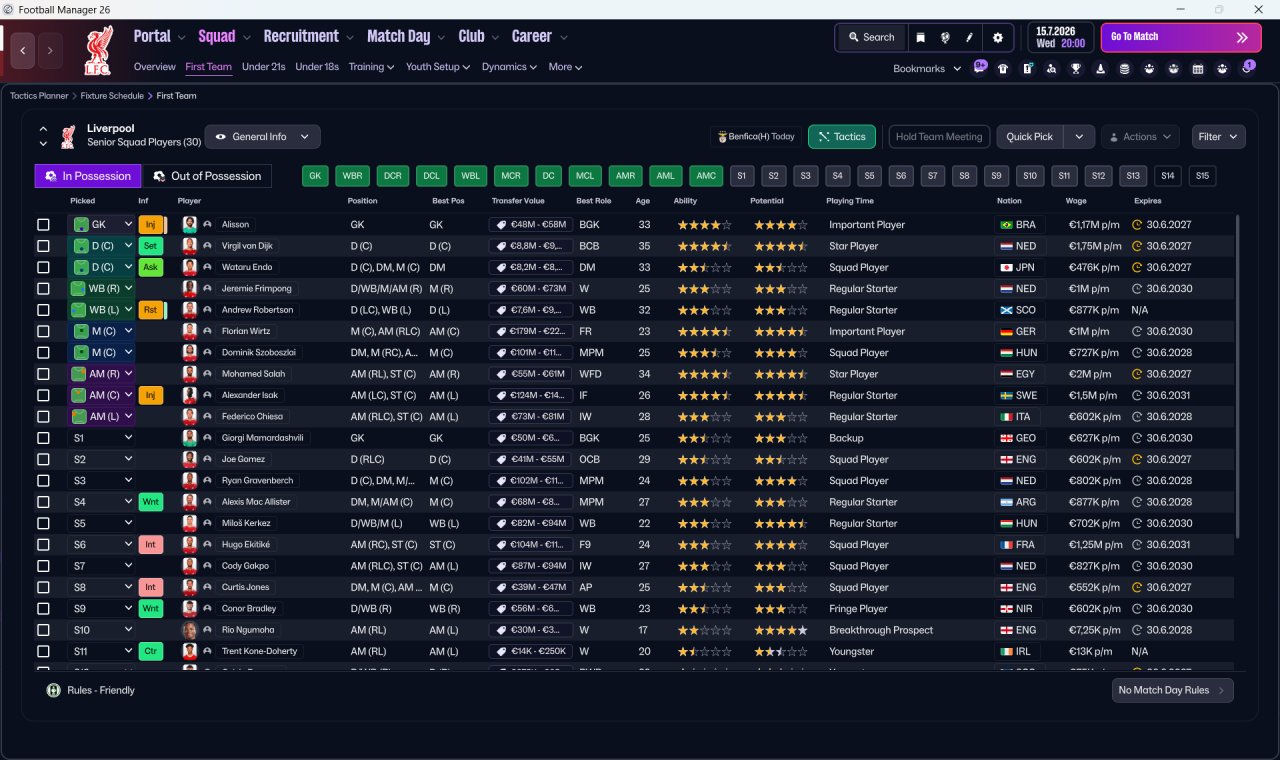Open the world globe icon in top bar
The image size is (1280, 760).
[x=945, y=37]
